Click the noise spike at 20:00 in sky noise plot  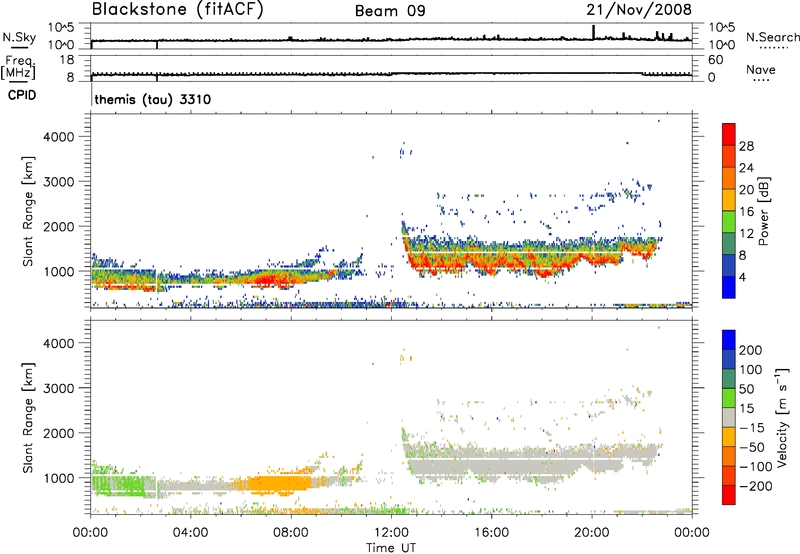pyautogui.click(x=593, y=32)
